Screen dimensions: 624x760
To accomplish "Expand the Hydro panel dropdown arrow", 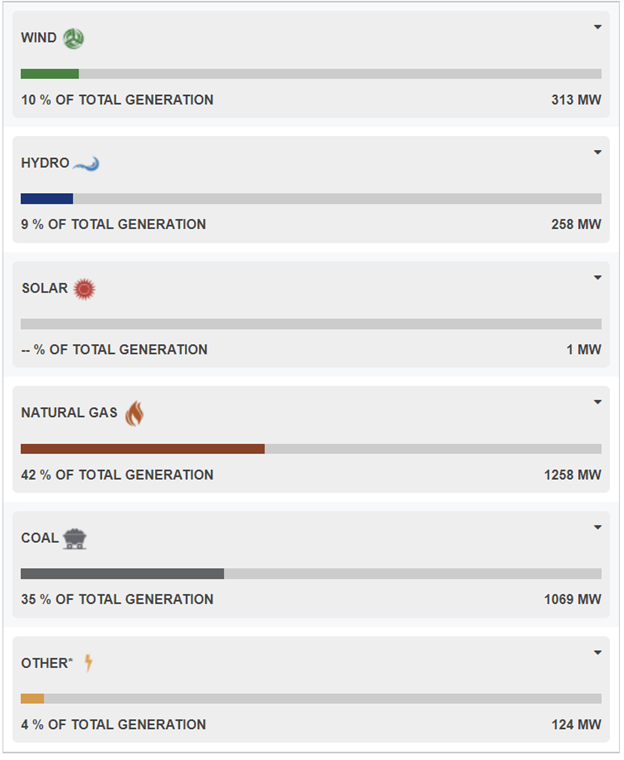I will pyautogui.click(x=598, y=152).
